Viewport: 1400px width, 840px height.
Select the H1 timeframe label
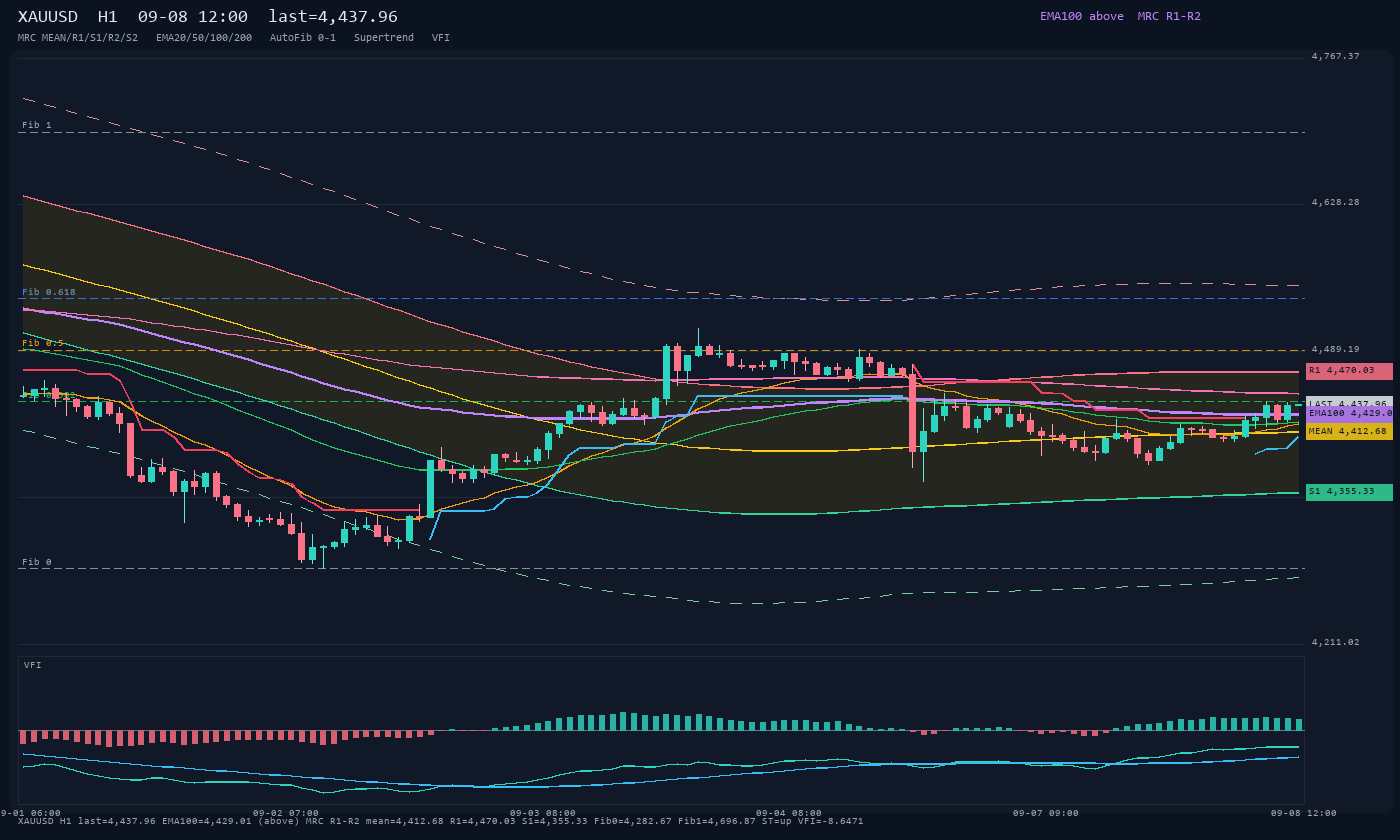coord(108,17)
